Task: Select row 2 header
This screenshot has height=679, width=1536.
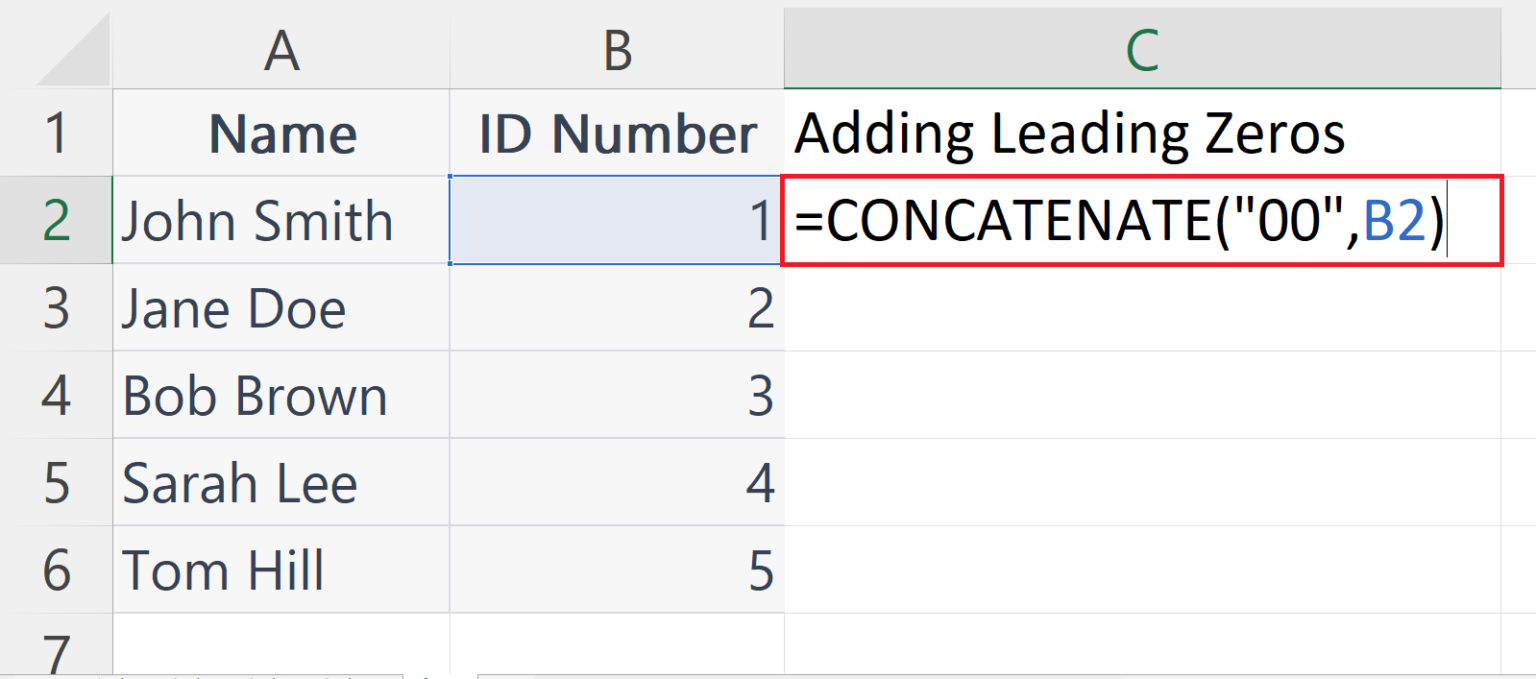Action: (55, 220)
